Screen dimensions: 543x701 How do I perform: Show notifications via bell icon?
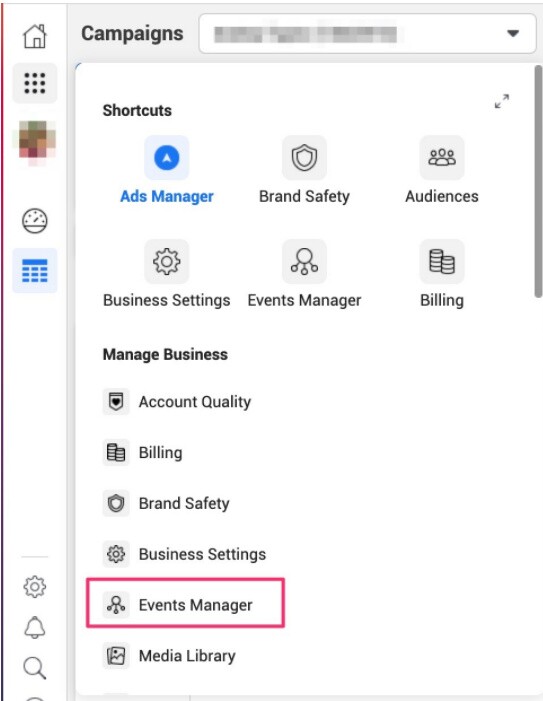click(x=34, y=627)
